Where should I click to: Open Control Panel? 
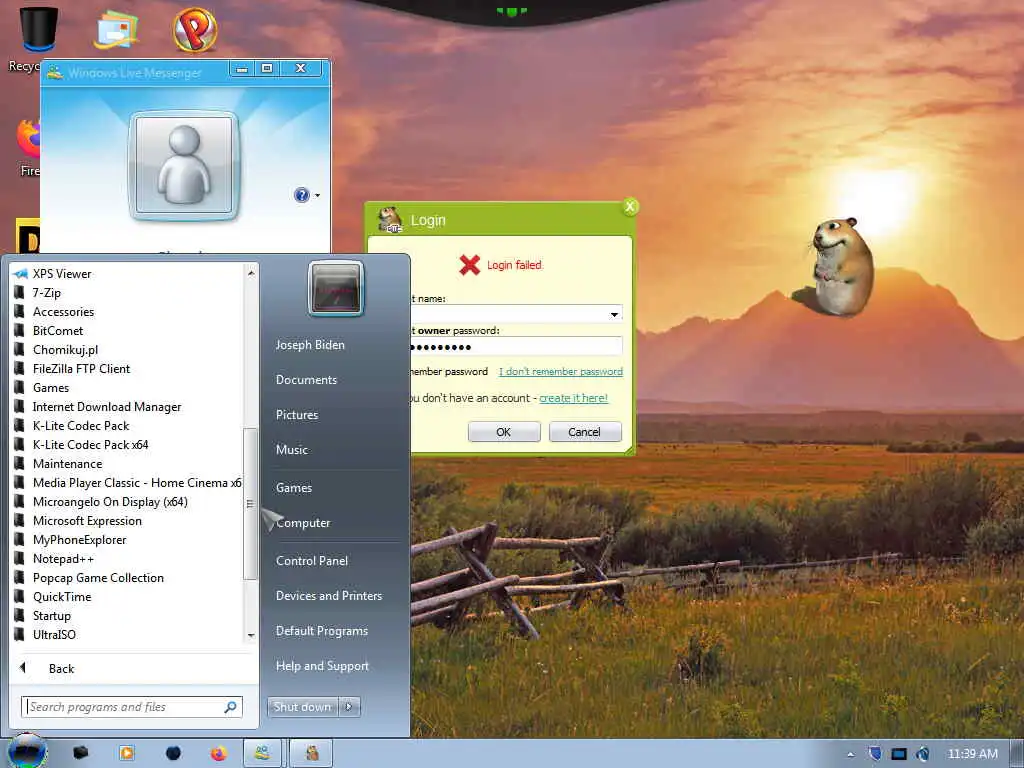(312, 560)
